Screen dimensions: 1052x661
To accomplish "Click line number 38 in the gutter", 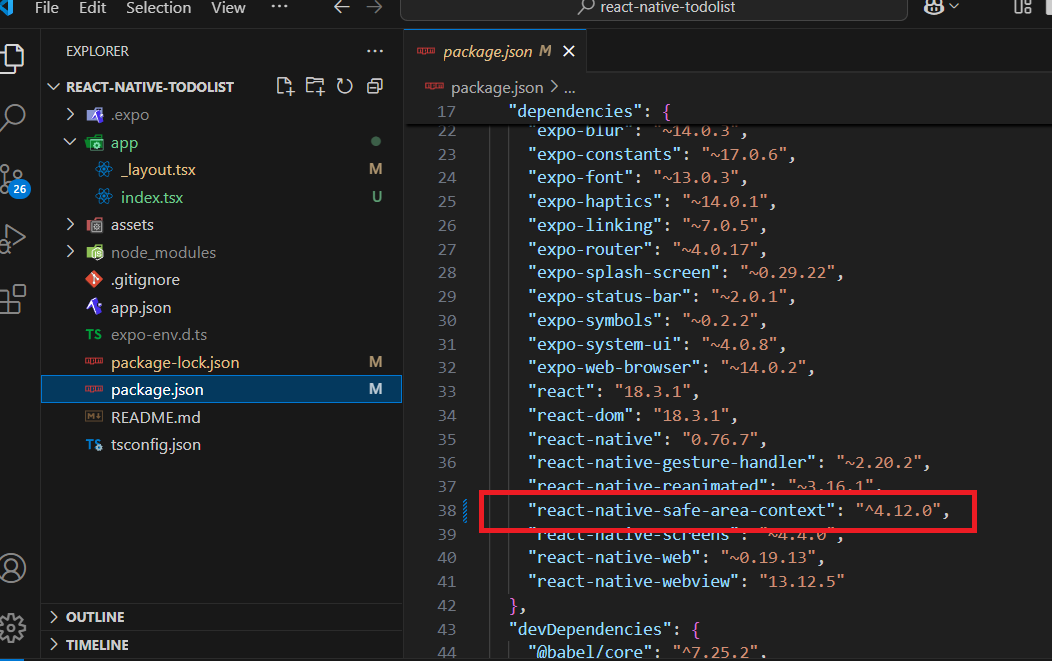I will click(447, 511).
